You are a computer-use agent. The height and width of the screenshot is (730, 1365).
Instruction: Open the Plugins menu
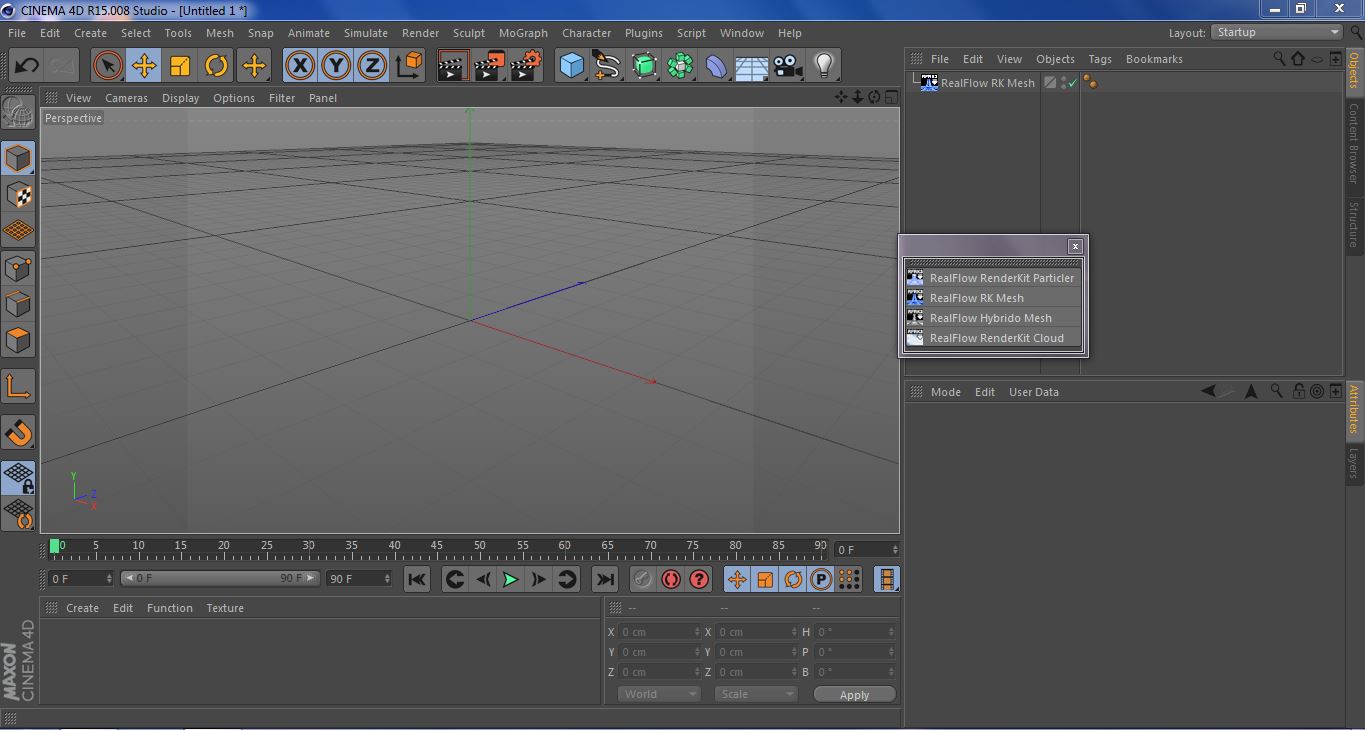coord(644,33)
